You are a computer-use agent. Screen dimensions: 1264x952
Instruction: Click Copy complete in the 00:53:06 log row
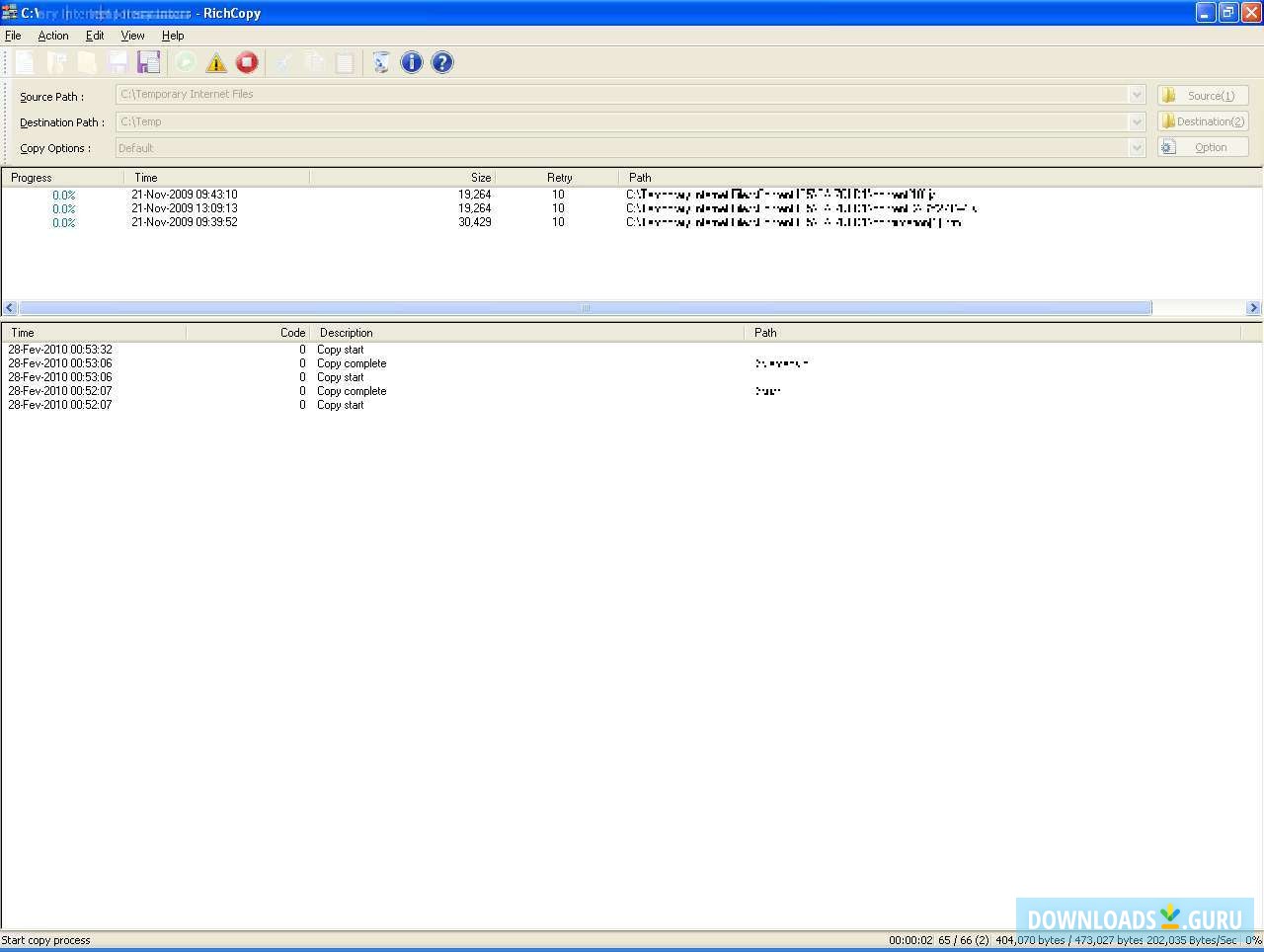352,363
